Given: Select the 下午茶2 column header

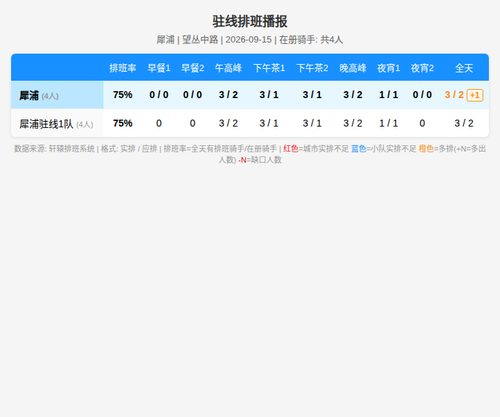Looking at the screenshot, I should (x=312, y=68).
